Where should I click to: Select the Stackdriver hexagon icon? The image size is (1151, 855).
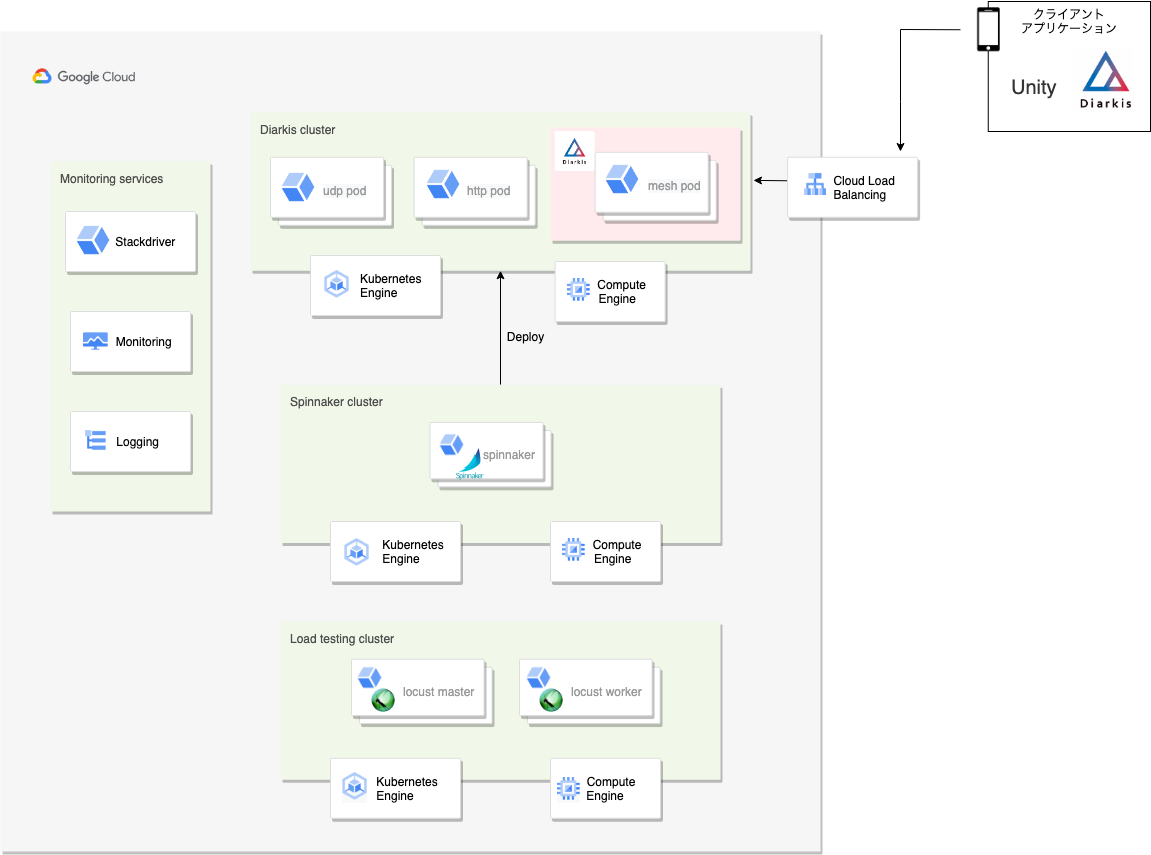[92, 241]
